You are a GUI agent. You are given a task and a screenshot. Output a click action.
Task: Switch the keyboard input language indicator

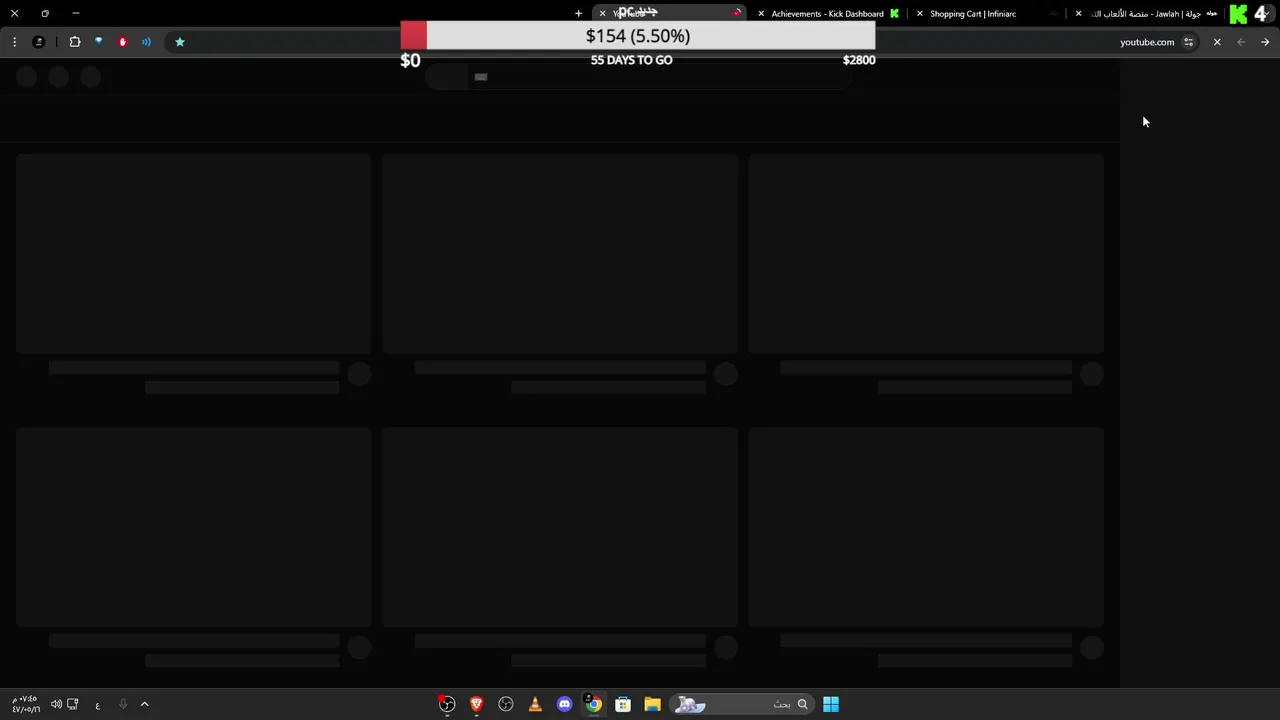click(97, 705)
